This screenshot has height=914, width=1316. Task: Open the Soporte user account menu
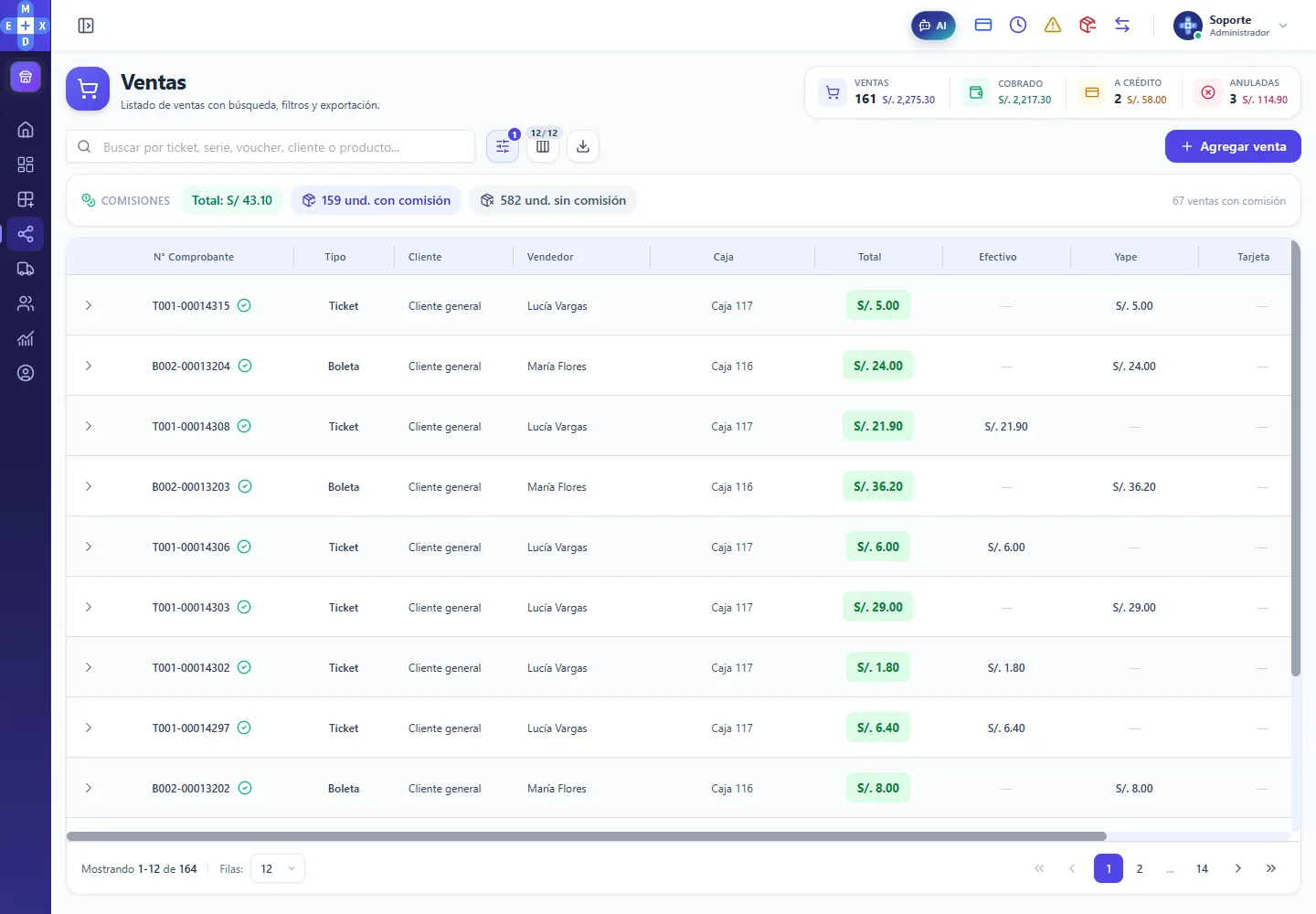pos(1231,26)
